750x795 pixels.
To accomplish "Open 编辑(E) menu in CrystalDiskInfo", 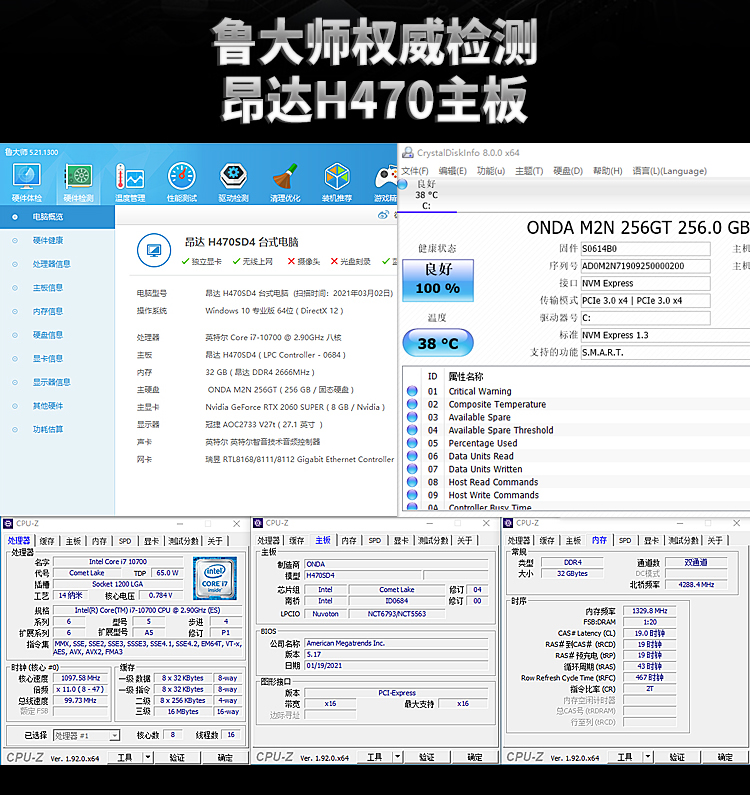I will (452, 171).
